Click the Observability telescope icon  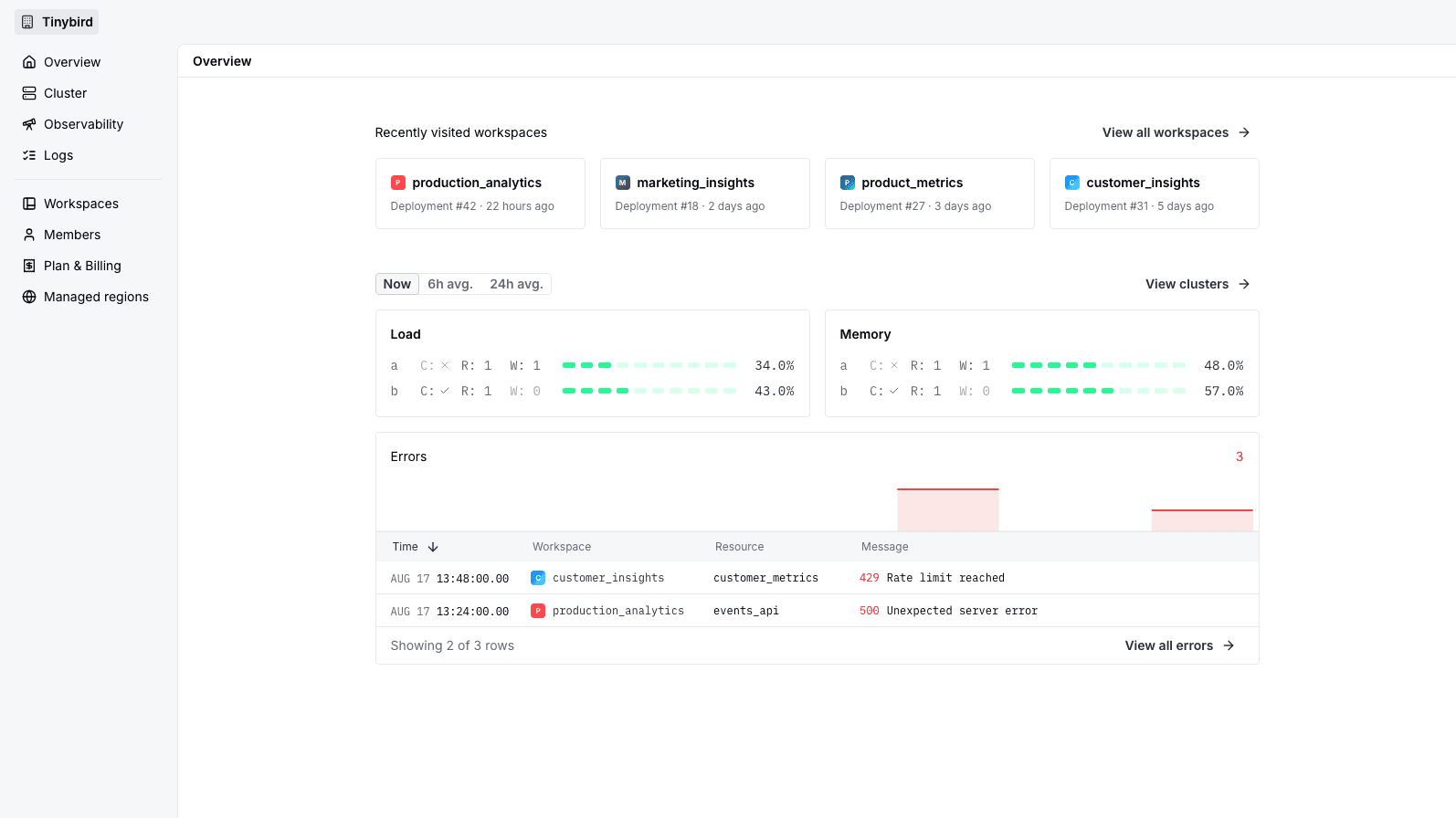tap(29, 124)
